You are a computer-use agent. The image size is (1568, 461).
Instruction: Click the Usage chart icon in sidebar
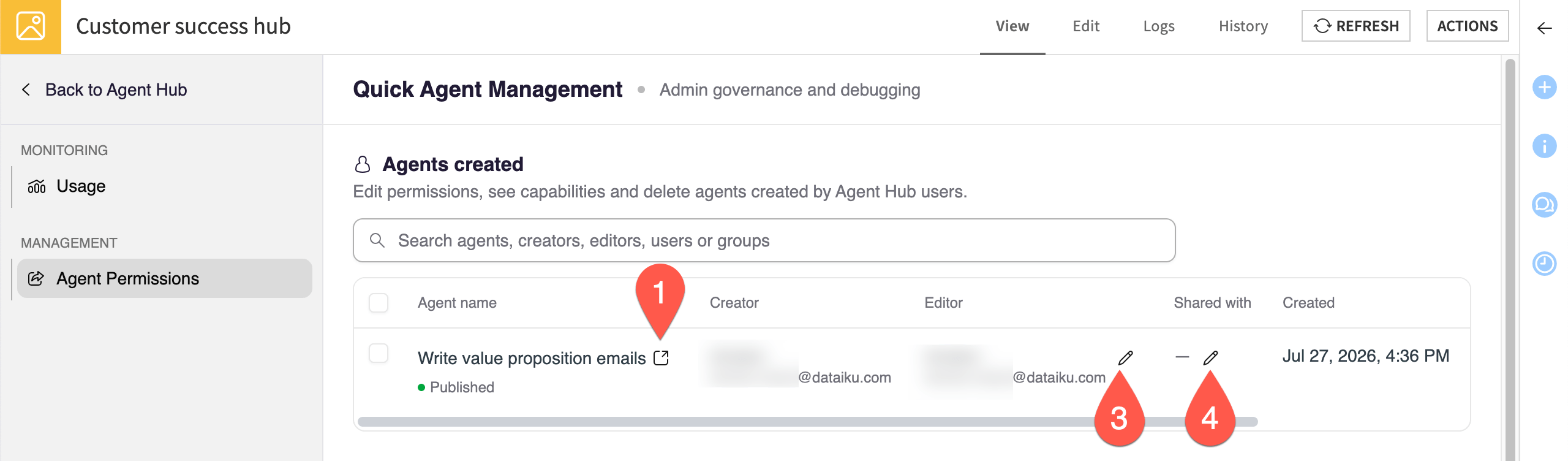[37, 186]
